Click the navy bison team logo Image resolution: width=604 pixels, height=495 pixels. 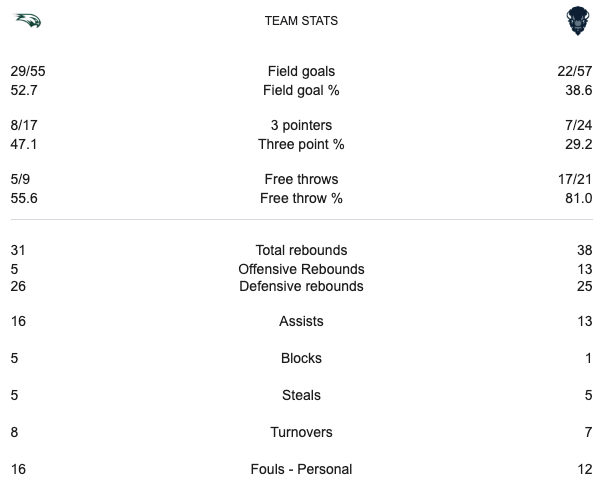click(x=577, y=20)
